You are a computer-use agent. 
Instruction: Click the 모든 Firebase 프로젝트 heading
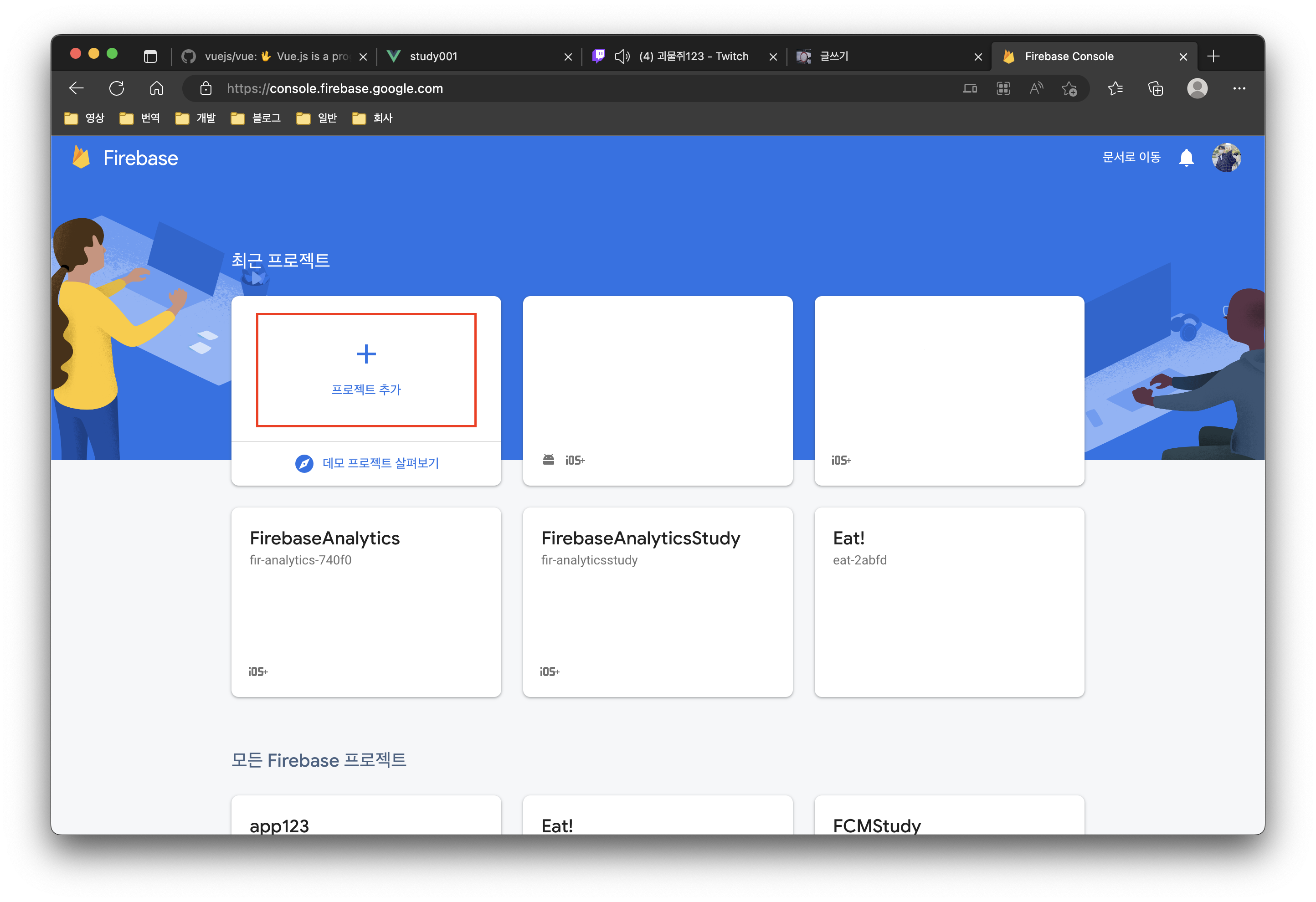coord(319,760)
